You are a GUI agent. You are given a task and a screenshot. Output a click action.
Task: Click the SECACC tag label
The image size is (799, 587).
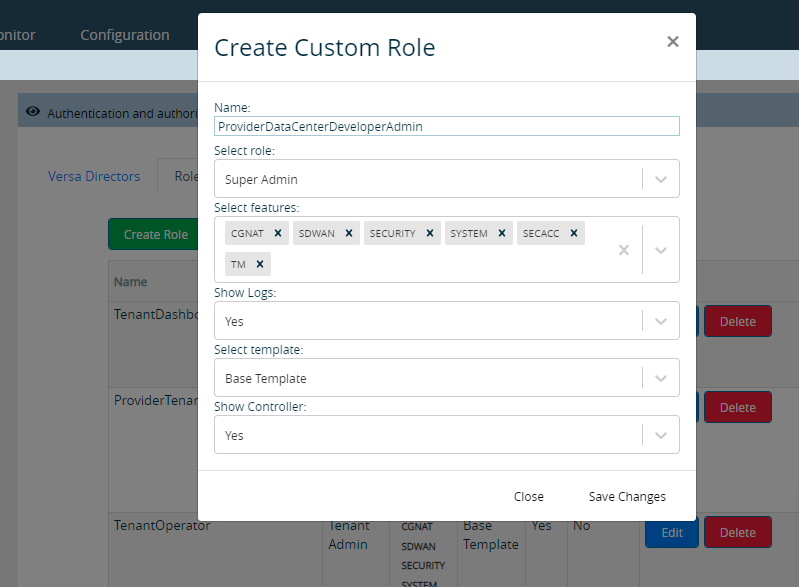click(541, 233)
